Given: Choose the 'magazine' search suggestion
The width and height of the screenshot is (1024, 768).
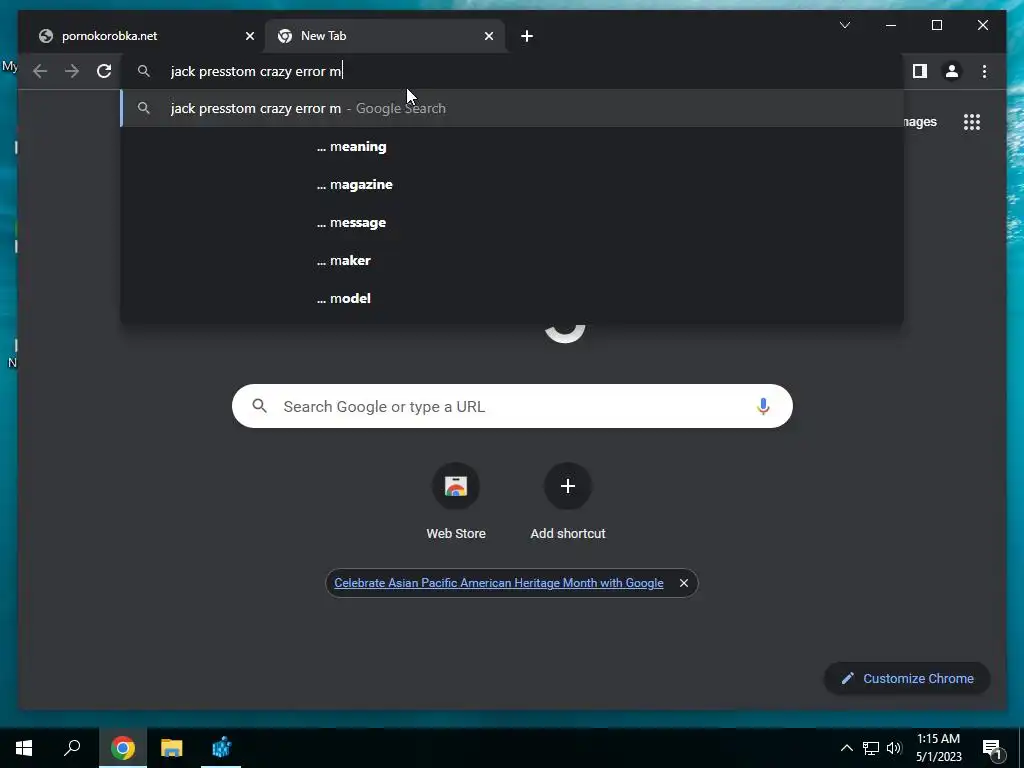Looking at the screenshot, I should click(512, 184).
